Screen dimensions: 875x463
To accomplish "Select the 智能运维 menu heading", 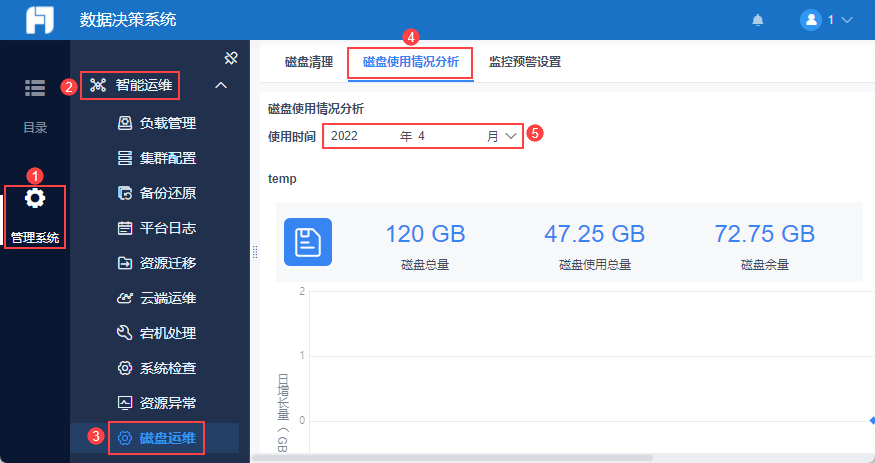I will 144,85.
